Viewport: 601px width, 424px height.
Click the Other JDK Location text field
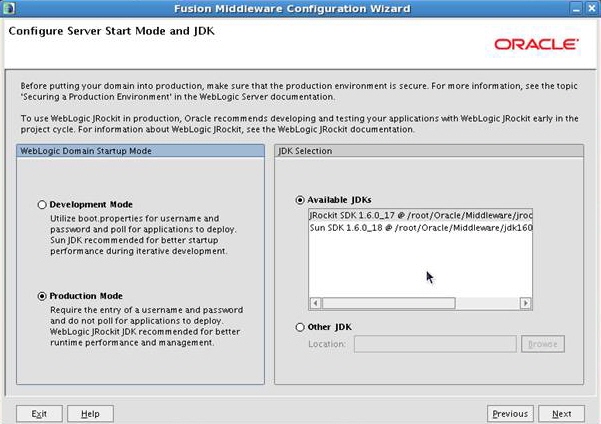434,344
